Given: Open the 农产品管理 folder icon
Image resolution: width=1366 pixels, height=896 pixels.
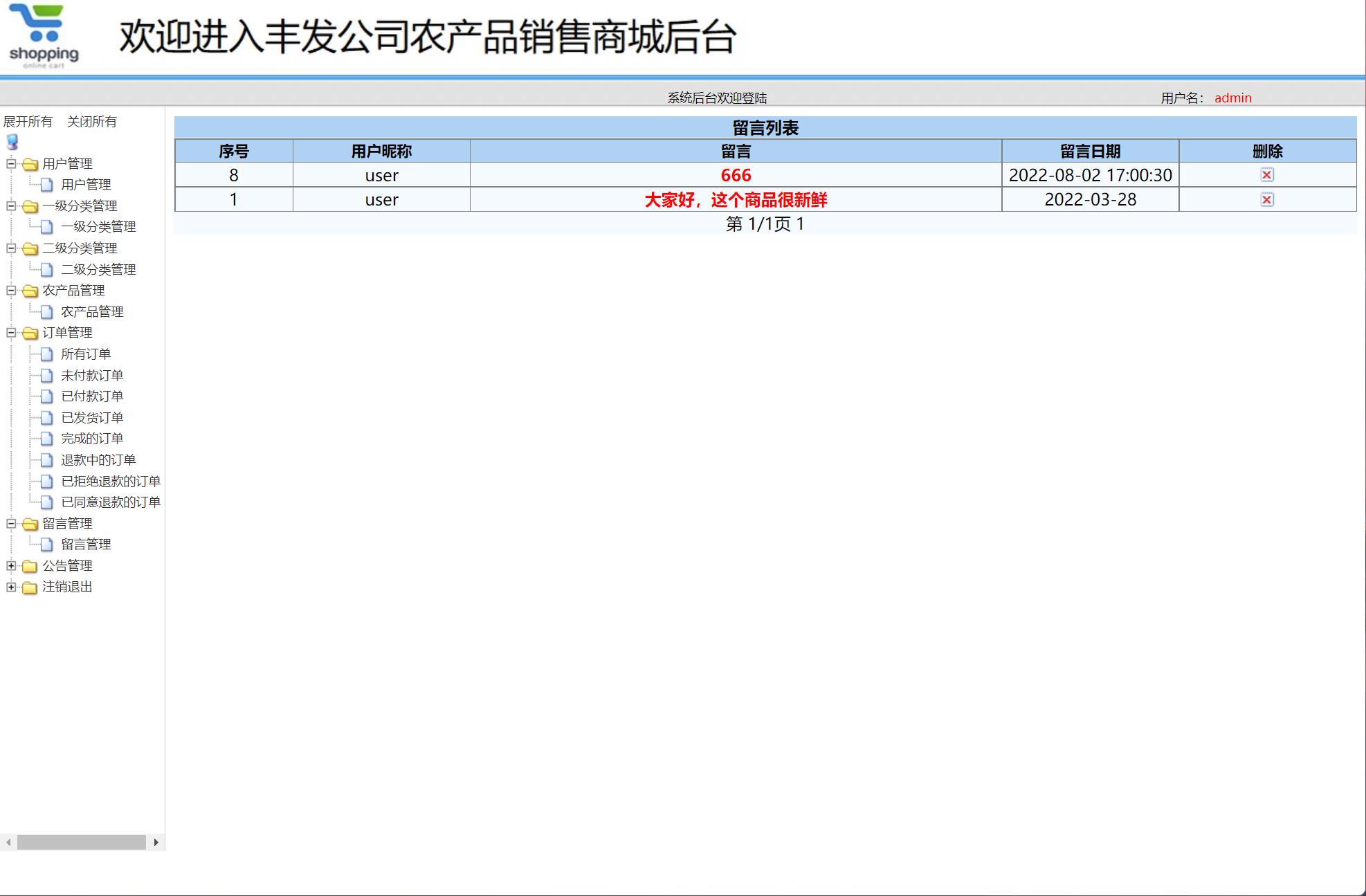Looking at the screenshot, I should coord(29,291).
